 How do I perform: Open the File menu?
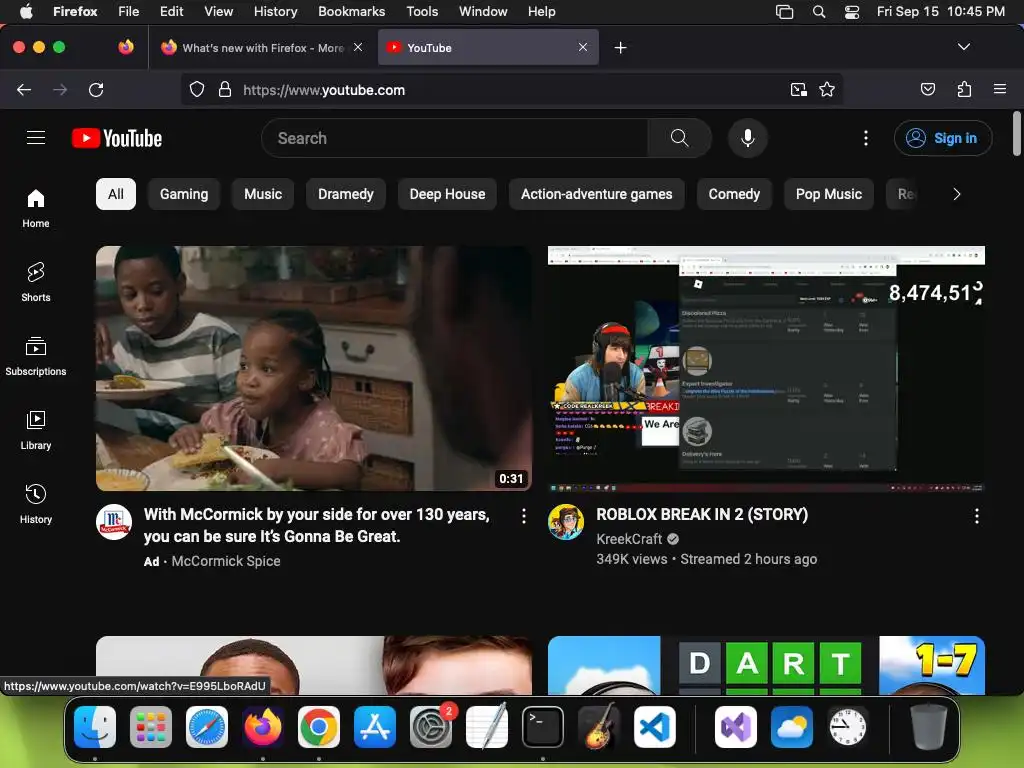(x=129, y=12)
